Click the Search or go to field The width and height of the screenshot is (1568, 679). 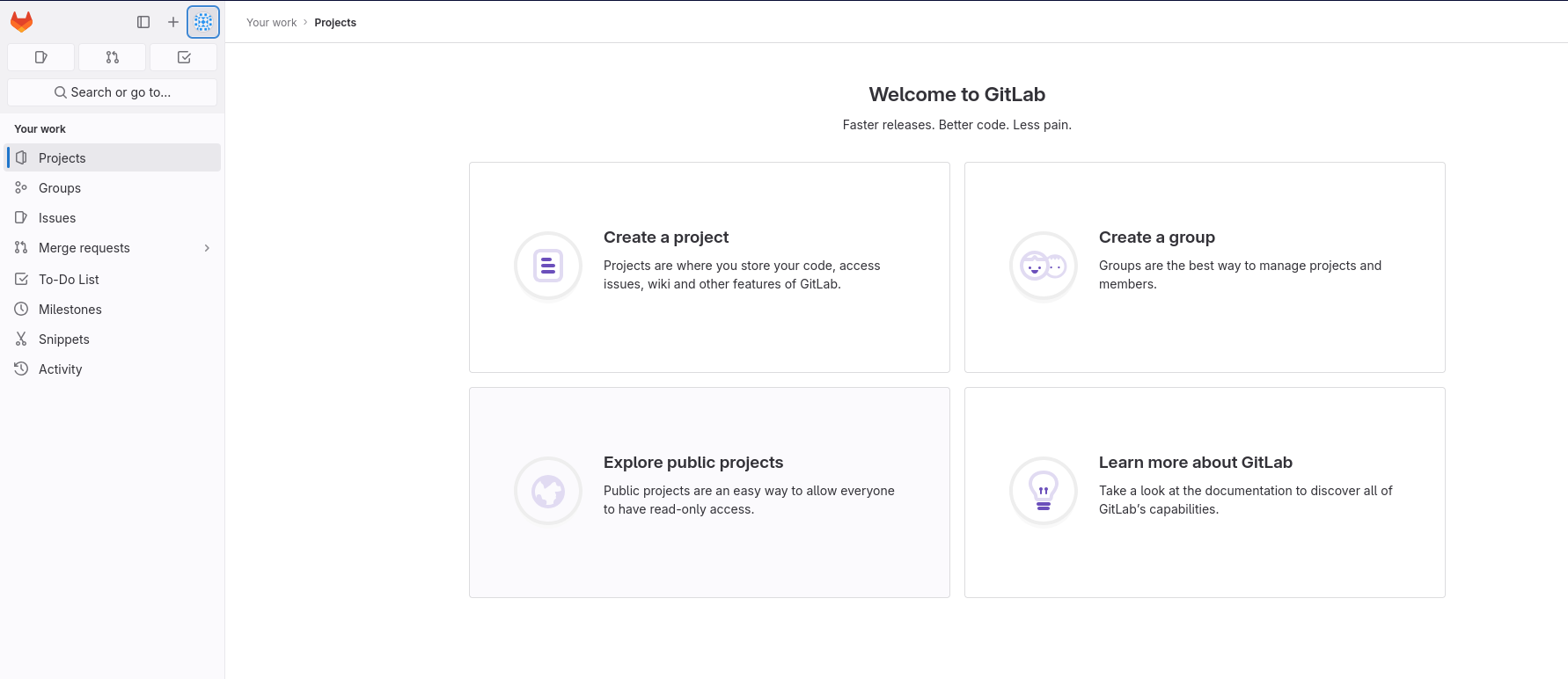[x=112, y=92]
